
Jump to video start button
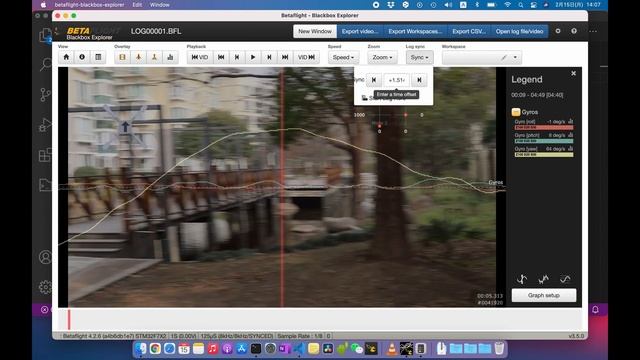click(200, 57)
